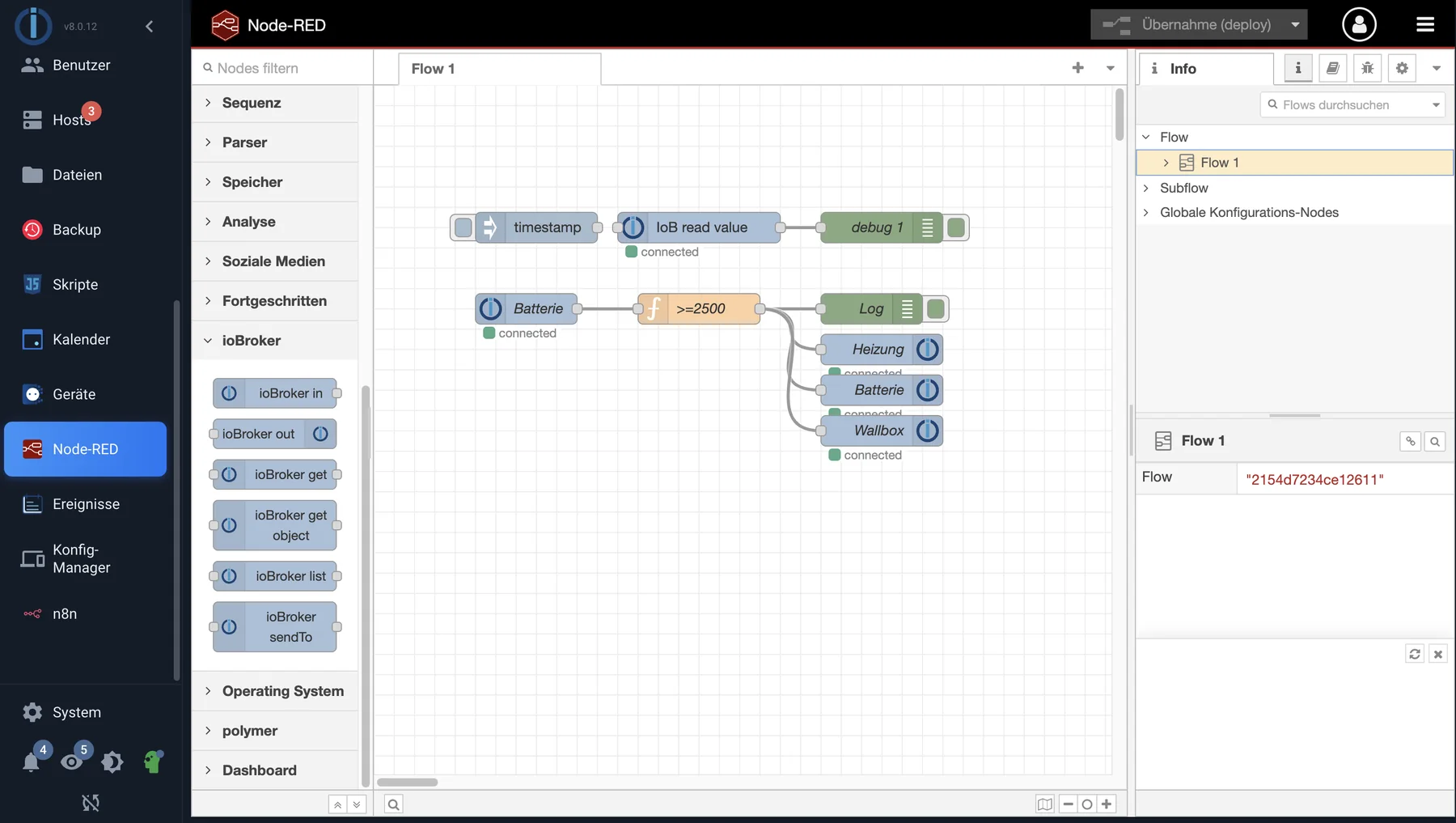
Task: Expand Analyse palette category
Action: point(275,222)
